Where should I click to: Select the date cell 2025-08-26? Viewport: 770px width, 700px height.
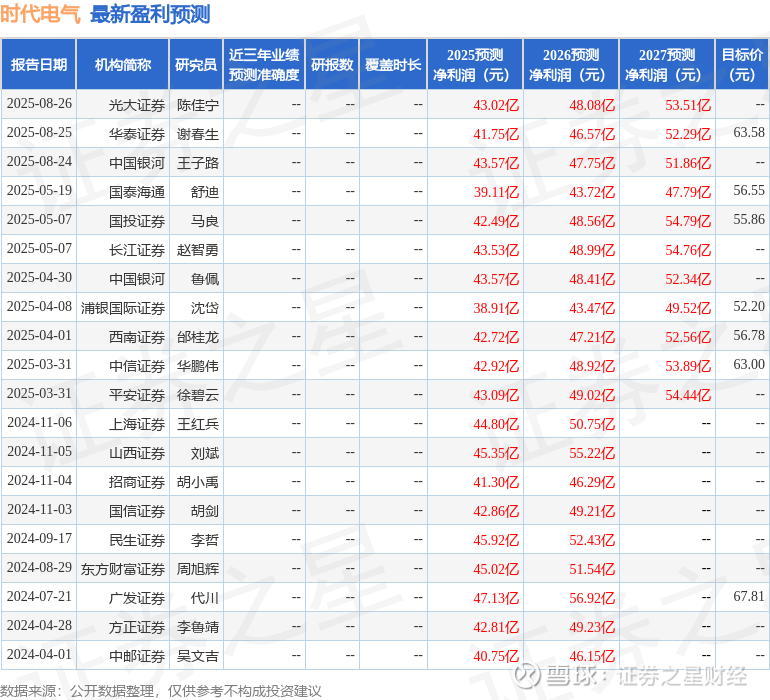(x=39, y=104)
